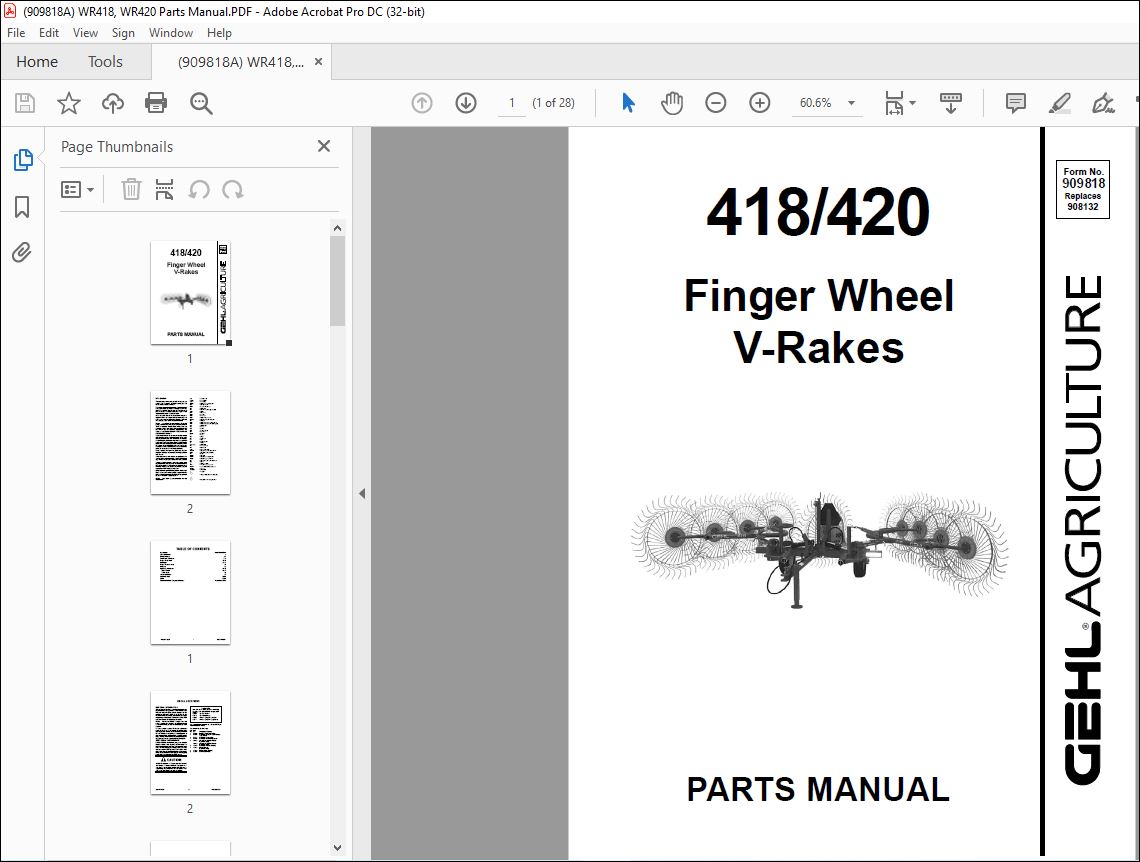The image size is (1140, 862).
Task: Add file to starred bookmarks
Action: click(x=68, y=103)
